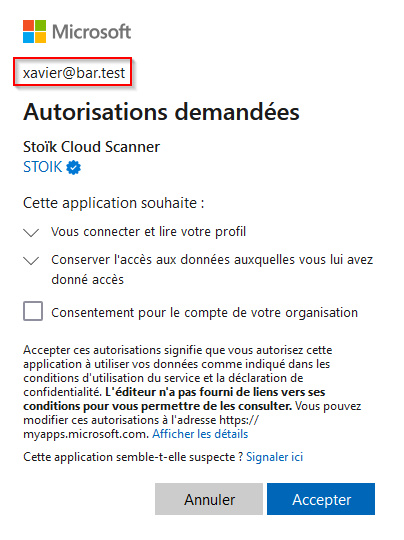Click the 'Consentement pour le compte de votre organisation' label
Screen dimensions: 404x540
205,312
